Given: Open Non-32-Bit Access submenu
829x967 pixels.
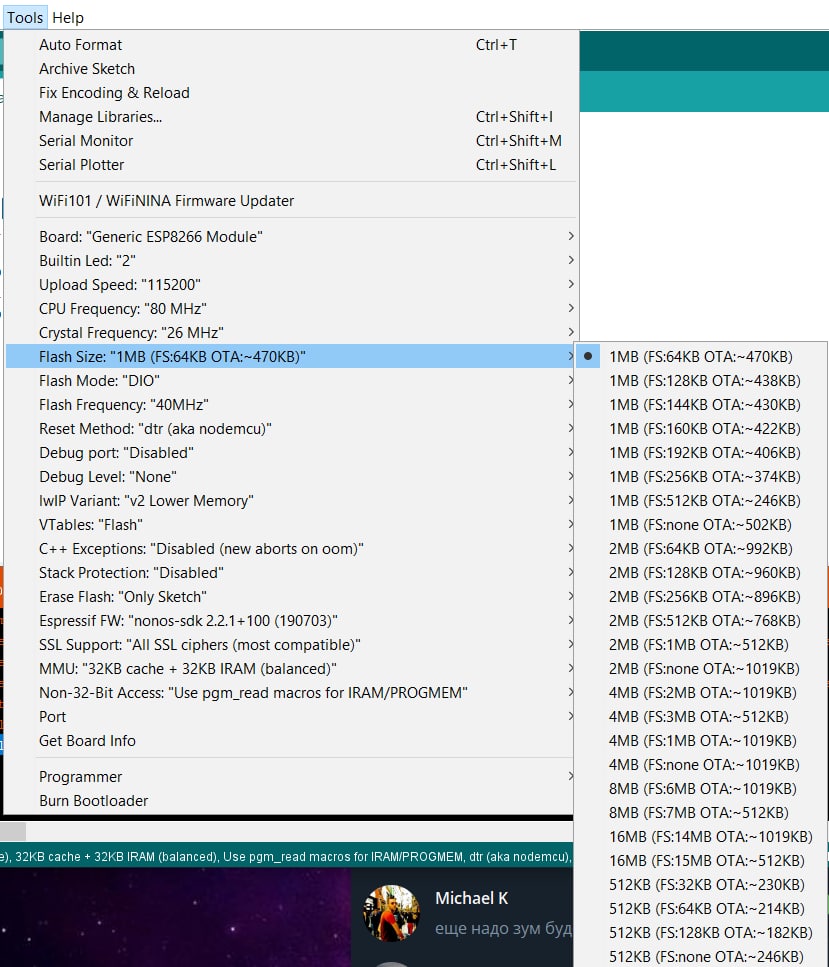Looking at the screenshot, I should point(290,693).
